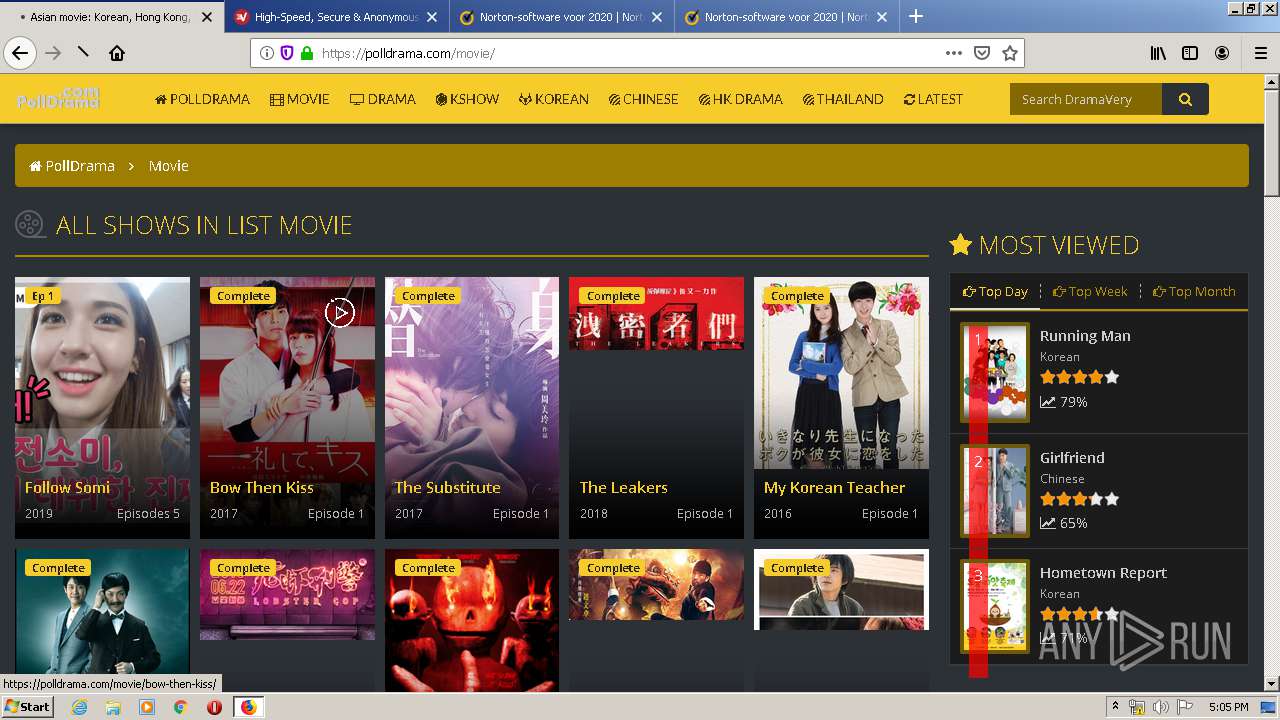Open page actions three-dots menu
The height and width of the screenshot is (720, 1280).
(954, 53)
